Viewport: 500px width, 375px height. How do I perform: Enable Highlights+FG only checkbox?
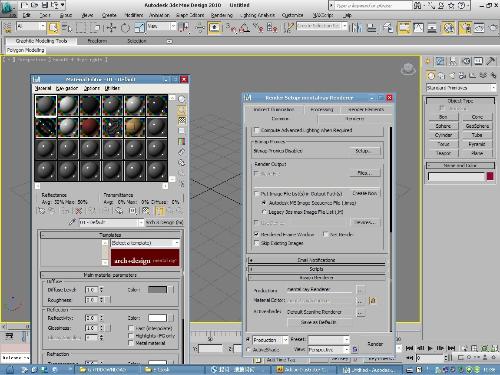click(x=131, y=336)
